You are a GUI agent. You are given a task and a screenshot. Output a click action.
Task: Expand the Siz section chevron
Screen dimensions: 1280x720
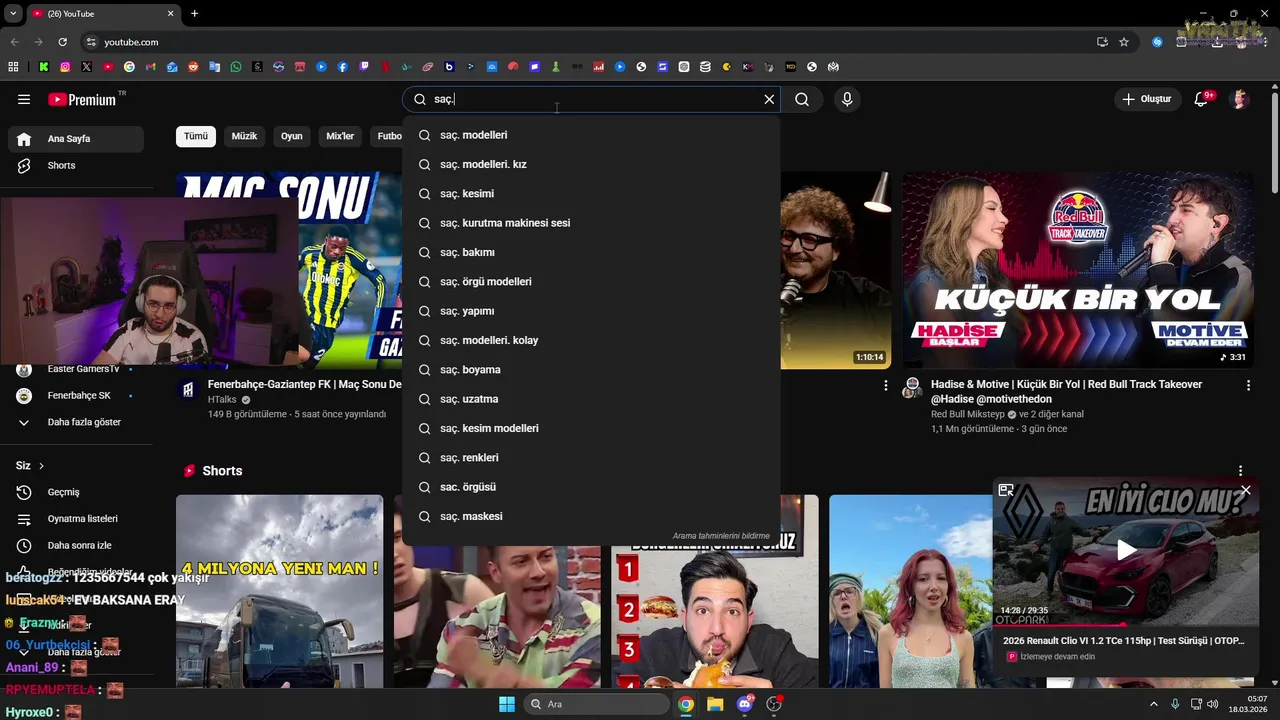point(41,466)
